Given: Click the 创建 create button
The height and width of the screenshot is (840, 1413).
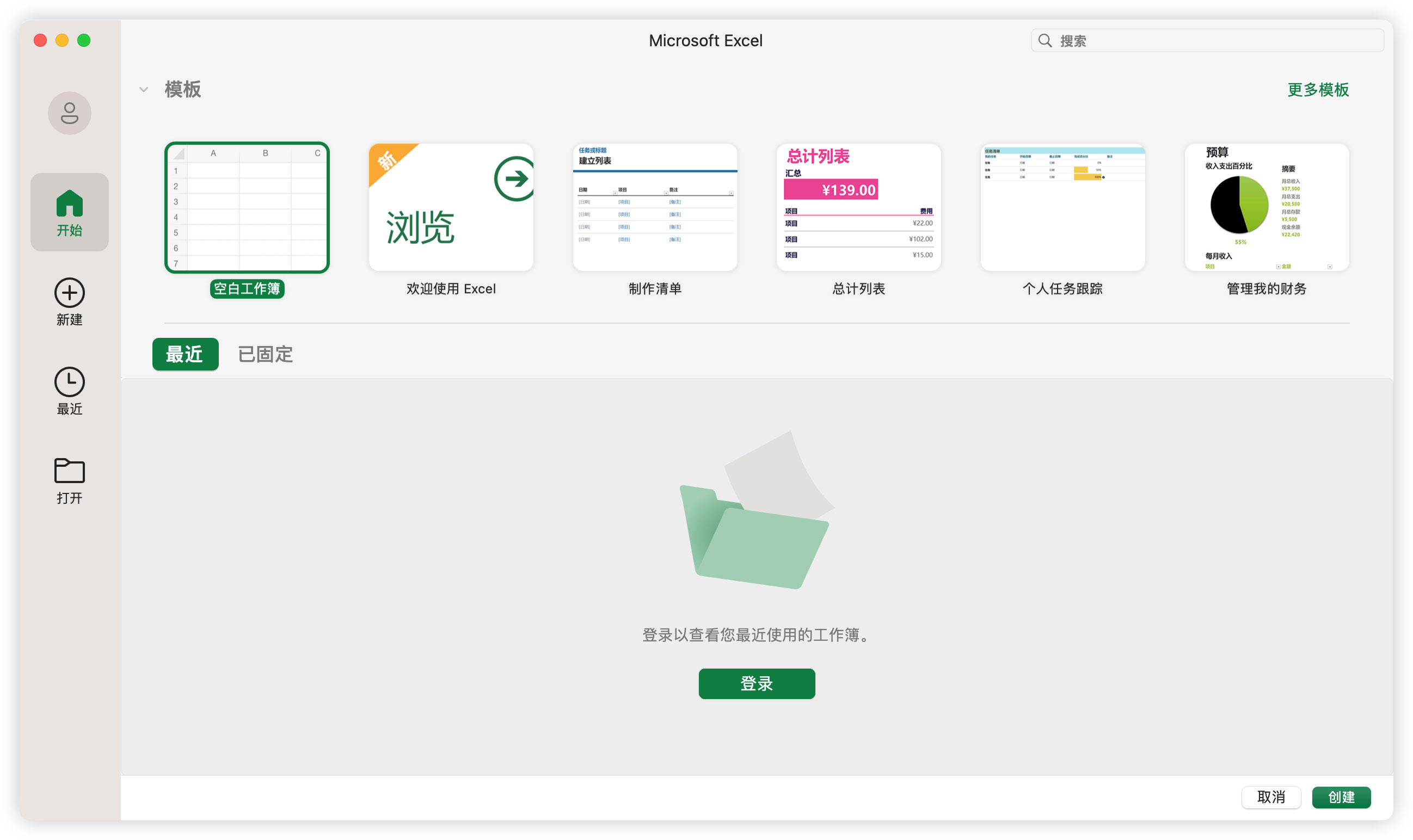Looking at the screenshot, I should pos(1341,797).
